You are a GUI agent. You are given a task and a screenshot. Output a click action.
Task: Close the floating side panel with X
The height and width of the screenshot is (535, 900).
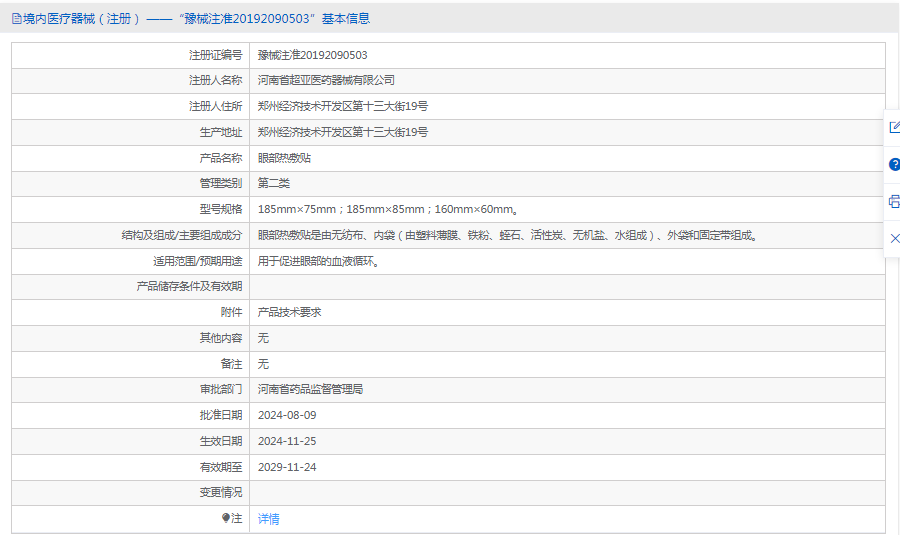click(x=893, y=238)
